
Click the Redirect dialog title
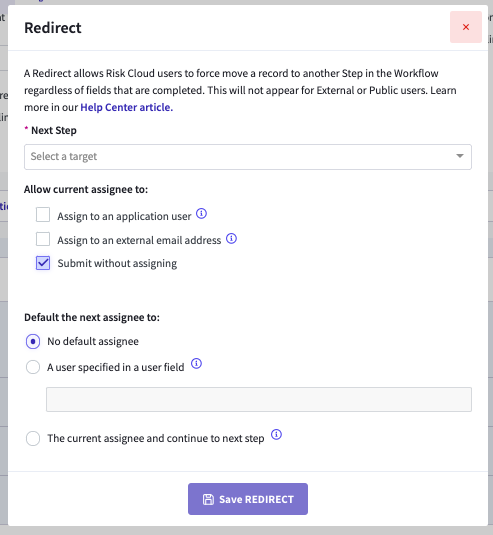point(53,28)
